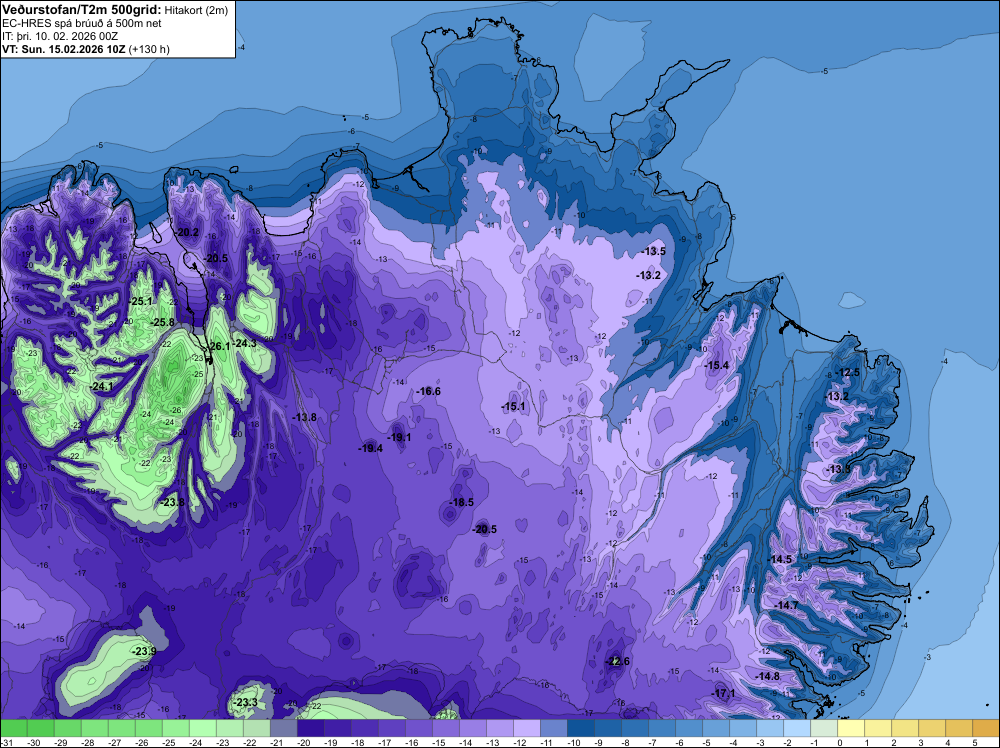Viewport: 1000px width, 748px height.
Task: Select the line 'EC-HRES spá brúuð á 500m net'
Action: click(x=82, y=23)
